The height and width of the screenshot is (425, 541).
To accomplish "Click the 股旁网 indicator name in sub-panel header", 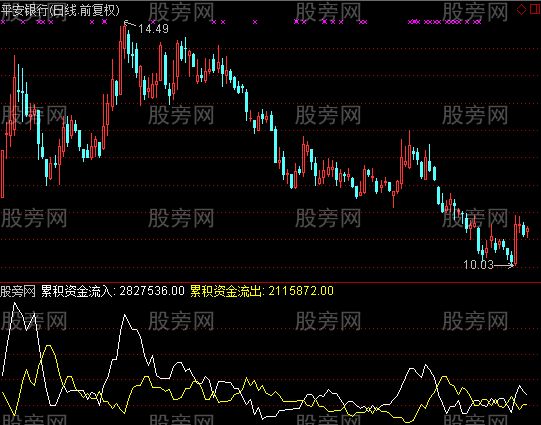I will coord(18,291).
